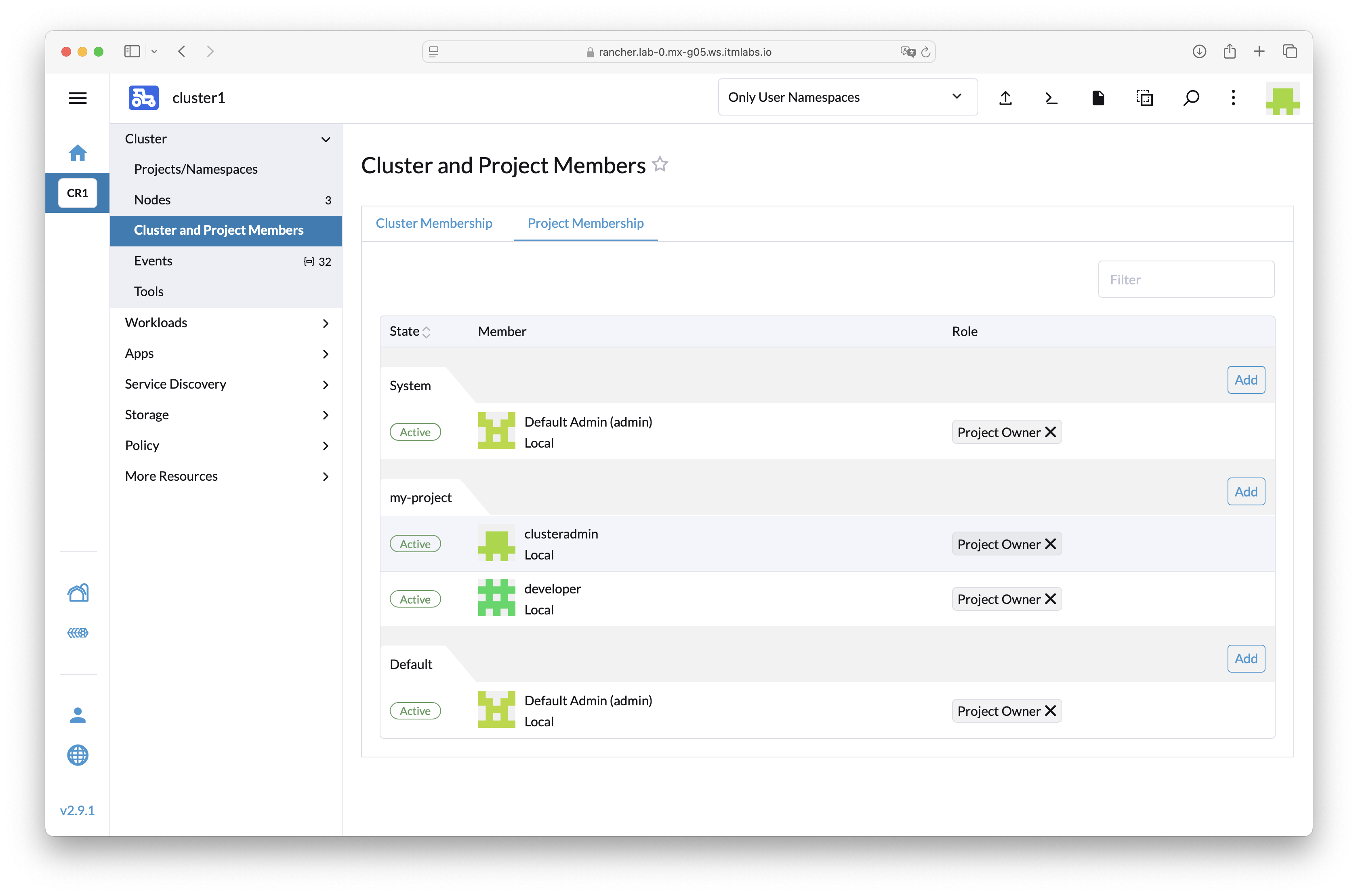Screen dimensions: 1358x896
Task: Switch to the Cluster Membership tab
Action: tap(434, 223)
